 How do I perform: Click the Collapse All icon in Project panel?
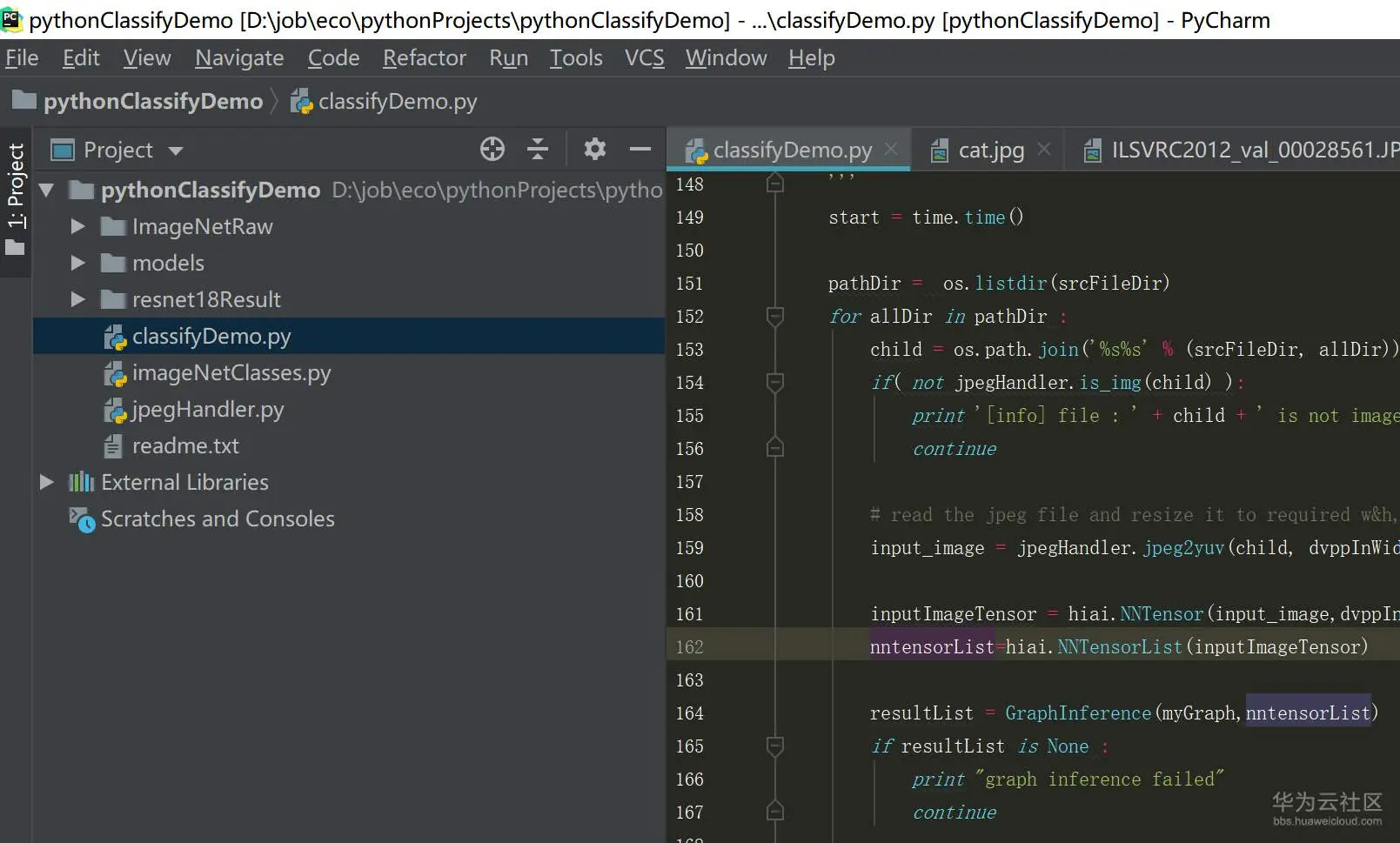tap(538, 150)
